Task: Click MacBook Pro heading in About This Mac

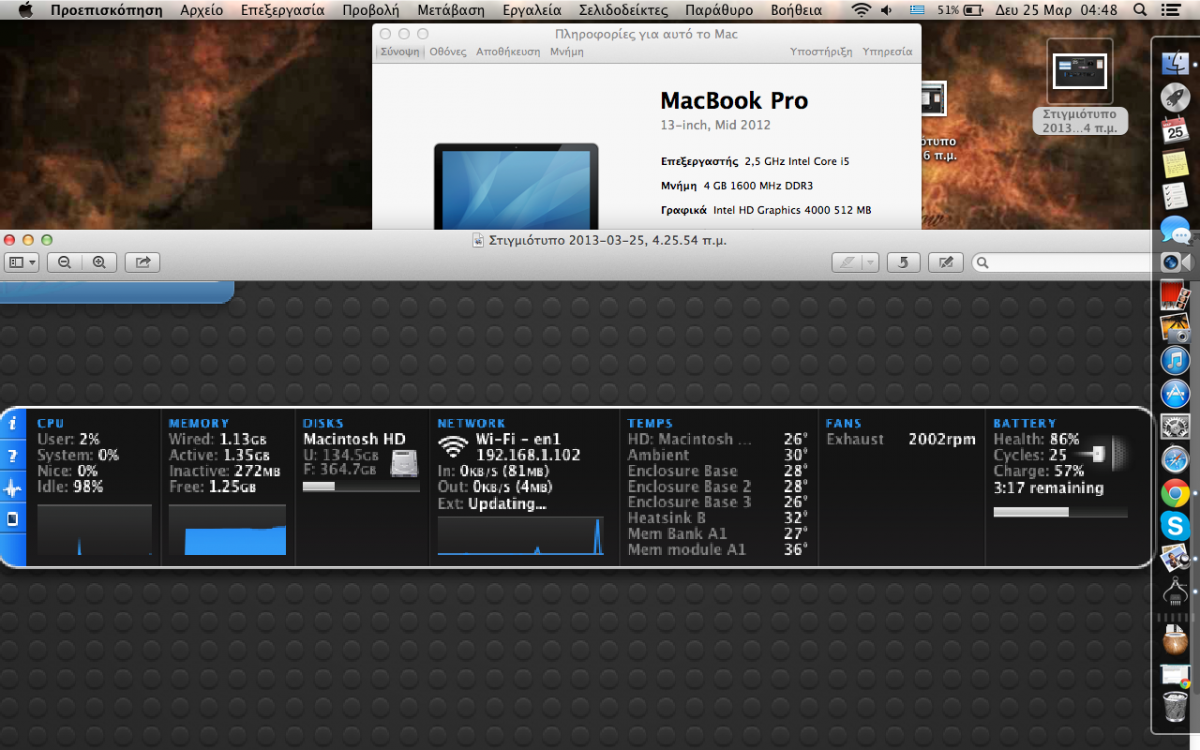Action: point(734,101)
